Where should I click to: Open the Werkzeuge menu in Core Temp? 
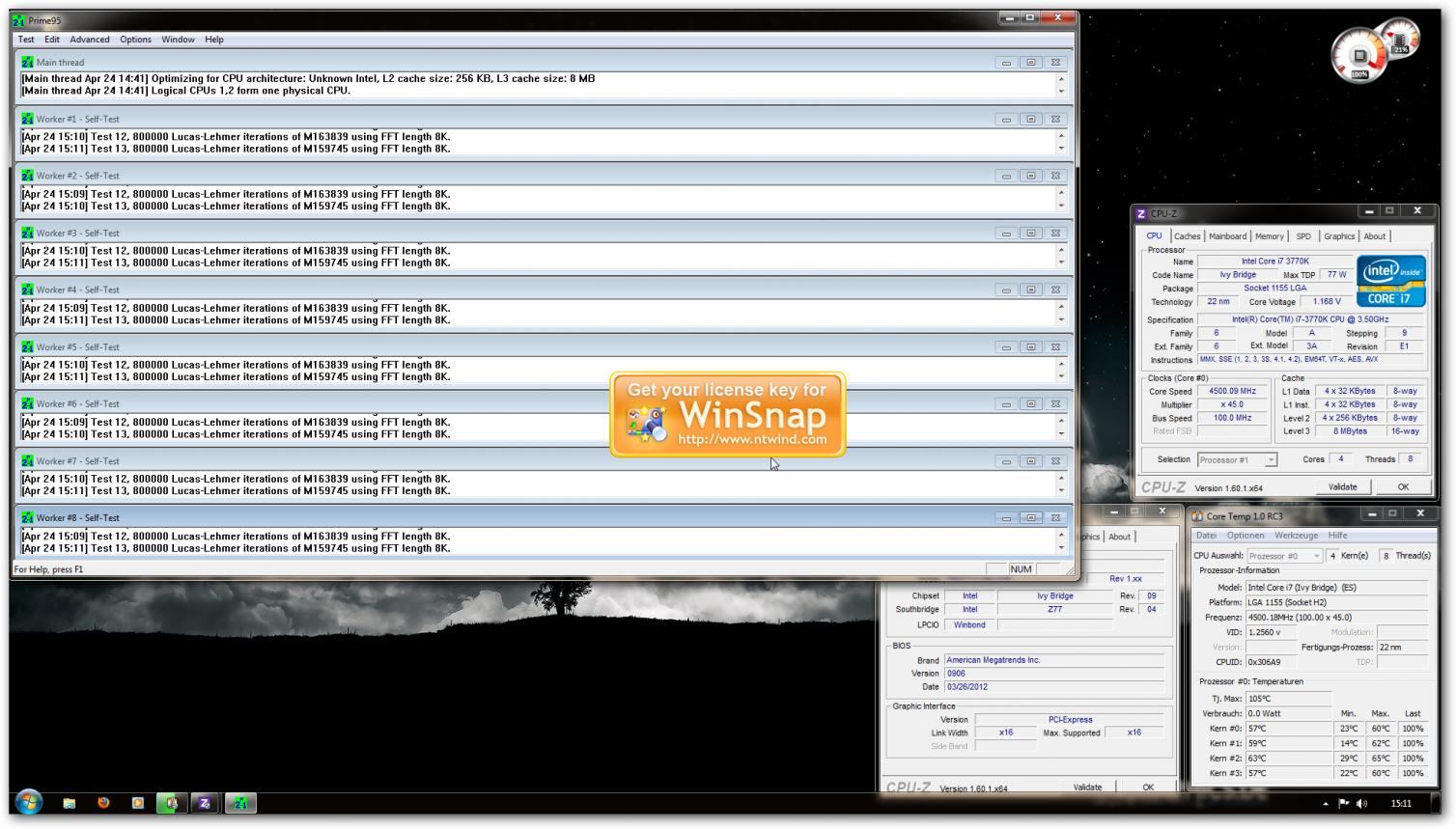click(1296, 536)
